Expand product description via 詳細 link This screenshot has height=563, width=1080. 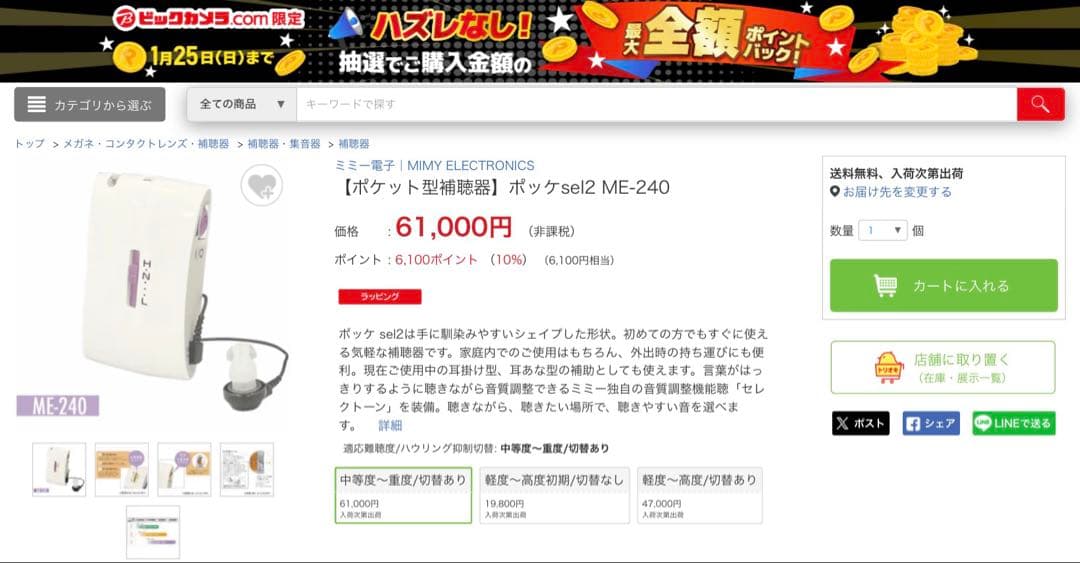(x=390, y=425)
